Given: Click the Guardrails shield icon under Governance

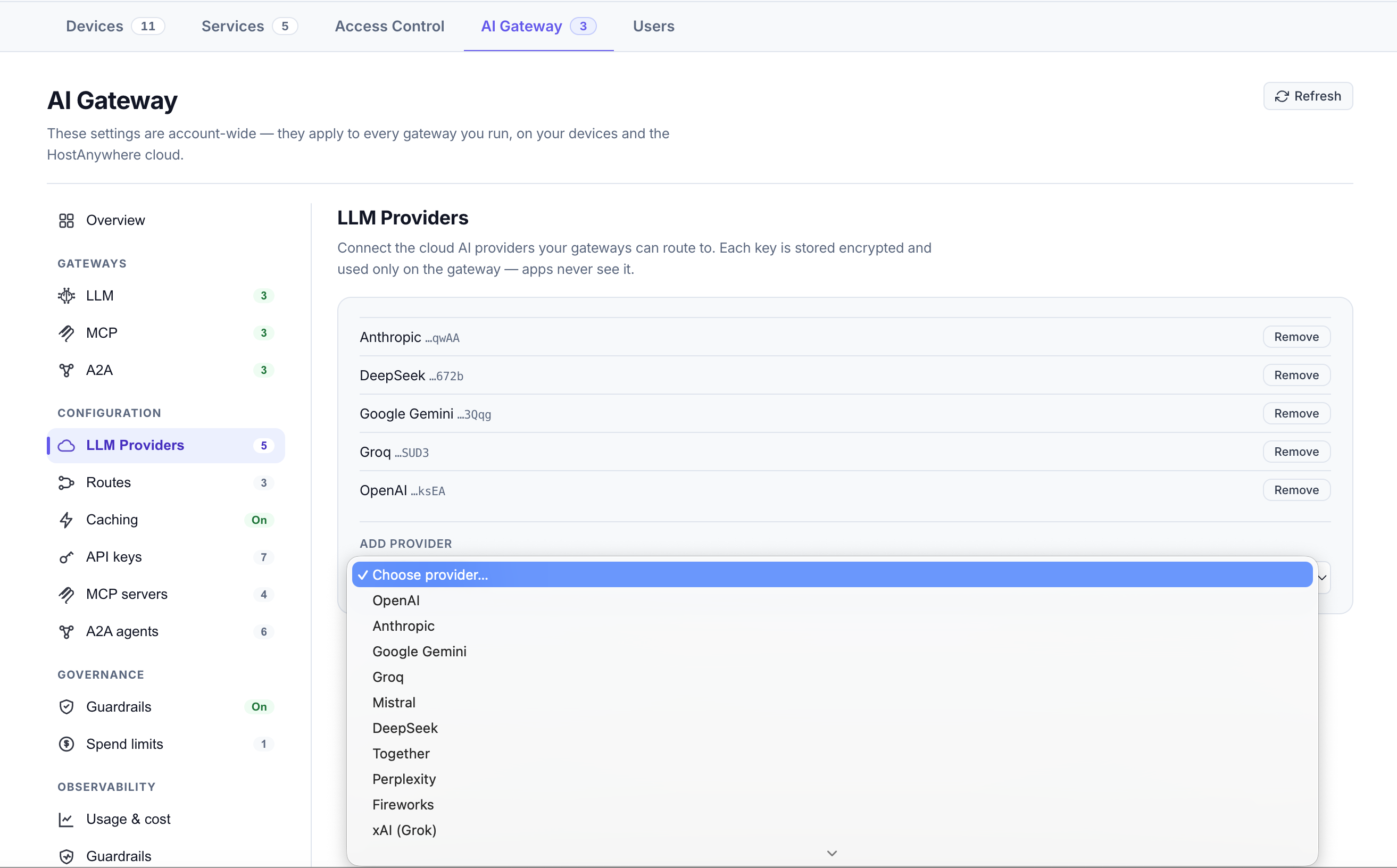Looking at the screenshot, I should [x=66, y=707].
